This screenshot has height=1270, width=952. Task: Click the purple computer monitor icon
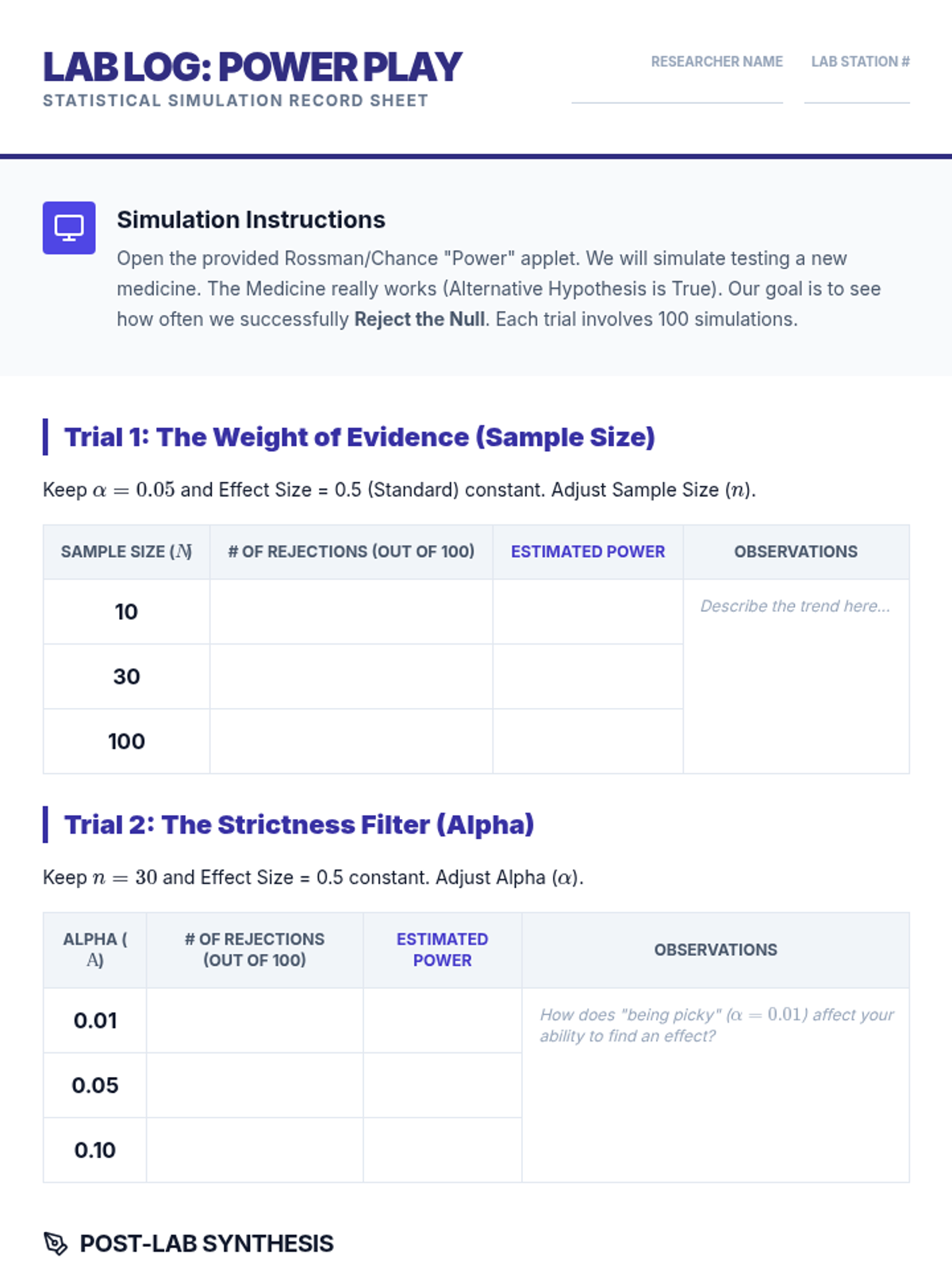69,228
